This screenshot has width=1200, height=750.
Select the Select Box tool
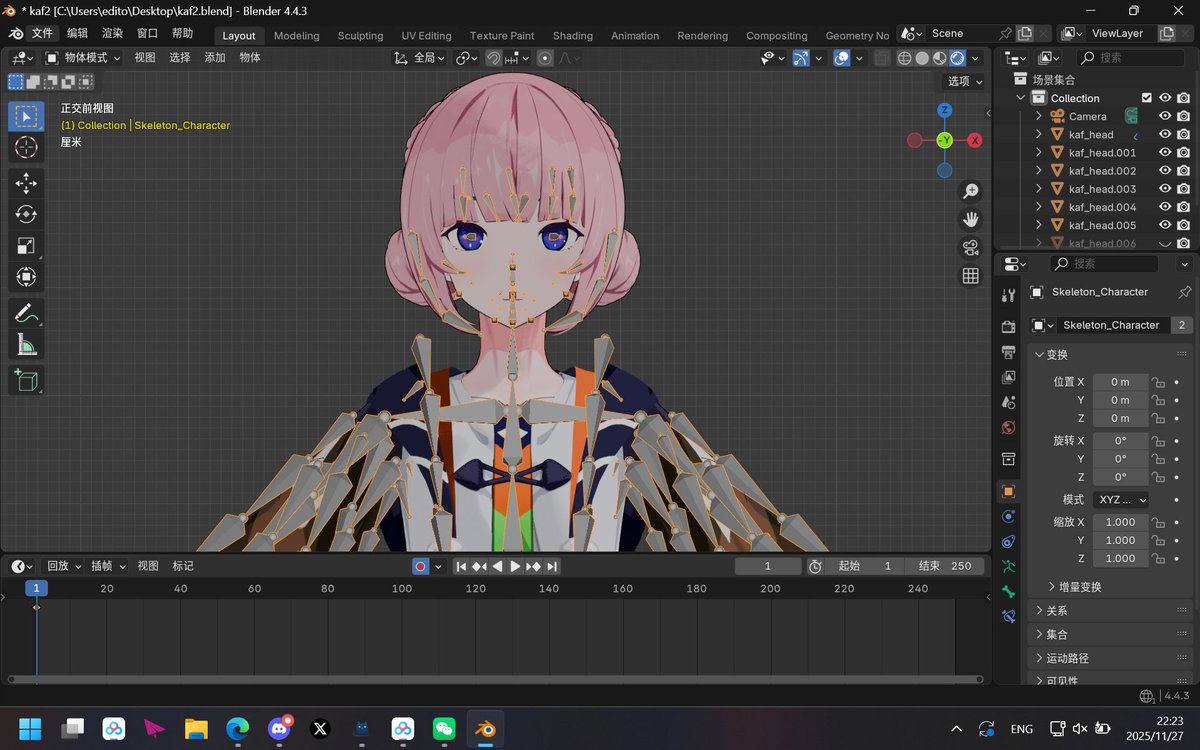(x=26, y=116)
